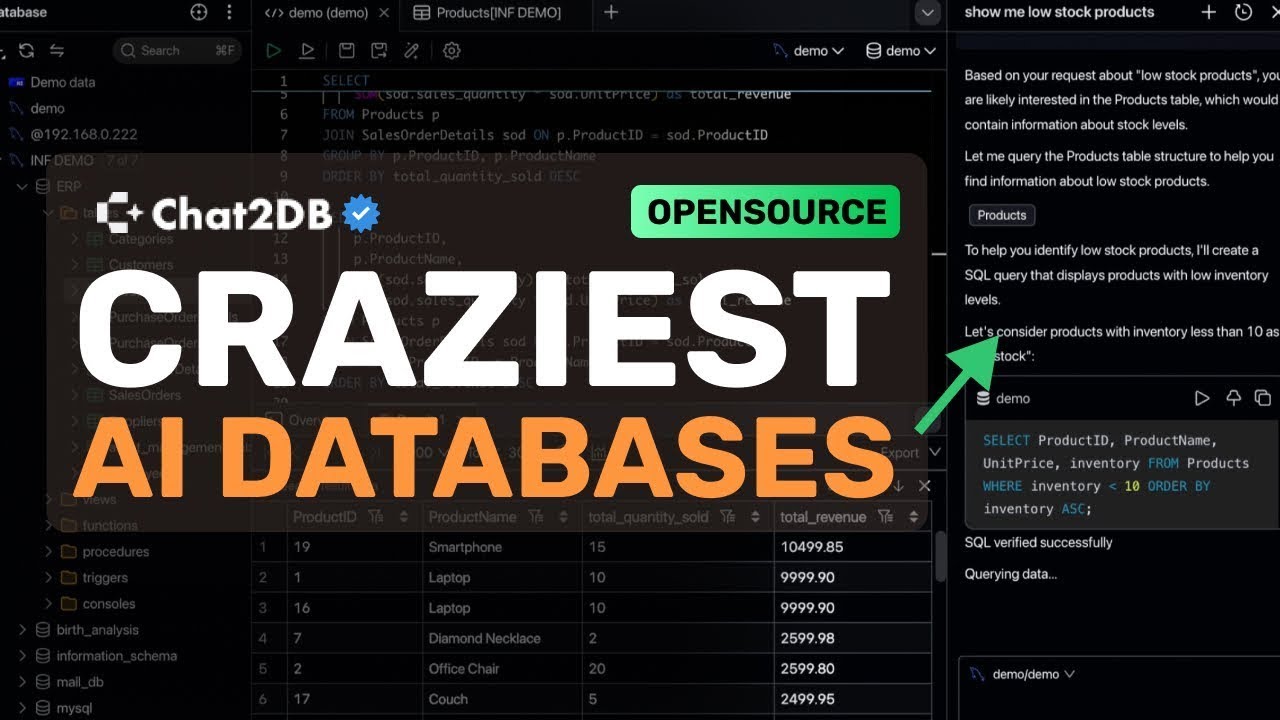Open the demo connection dropdown in editor toolbar
1280x720 pixels.
[x=811, y=50]
